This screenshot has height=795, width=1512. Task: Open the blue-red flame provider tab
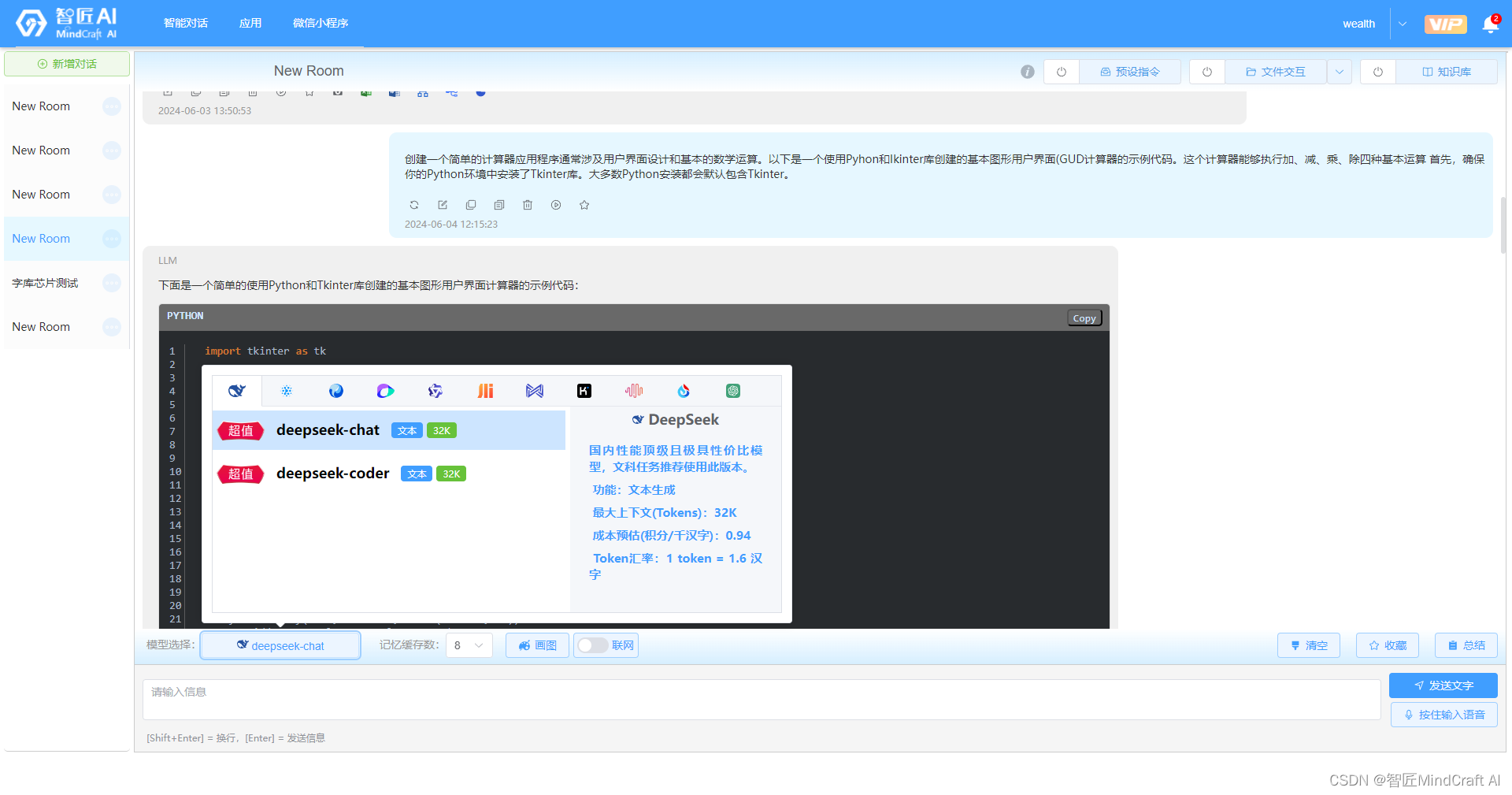(x=684, y=391)
